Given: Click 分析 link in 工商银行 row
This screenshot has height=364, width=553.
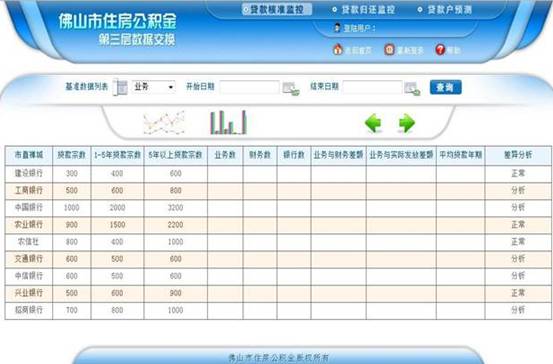Looking at the screenshot, I should [518, 190].
